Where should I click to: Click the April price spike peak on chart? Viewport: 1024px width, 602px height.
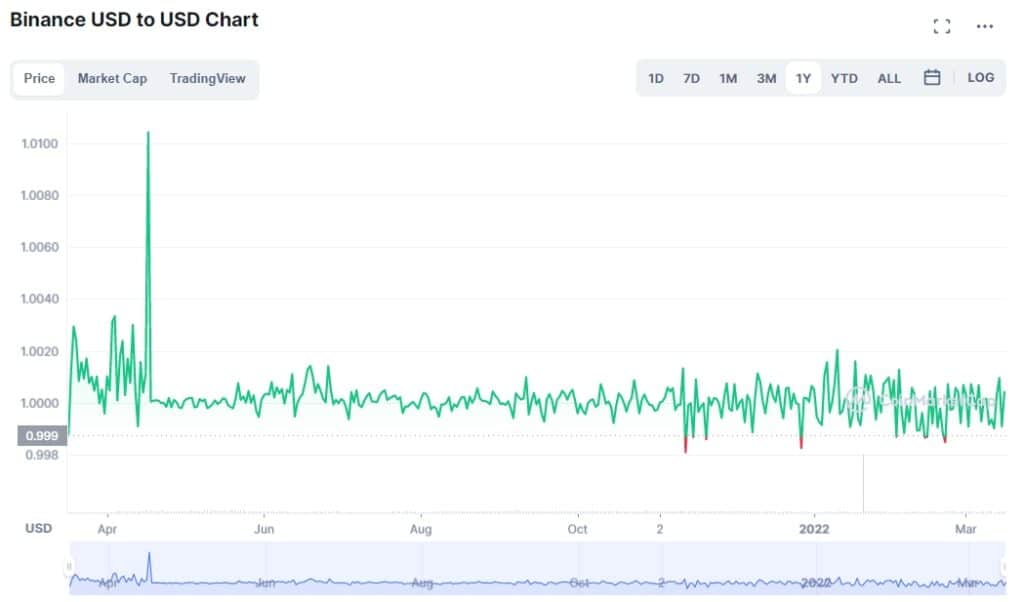(148, 133)
